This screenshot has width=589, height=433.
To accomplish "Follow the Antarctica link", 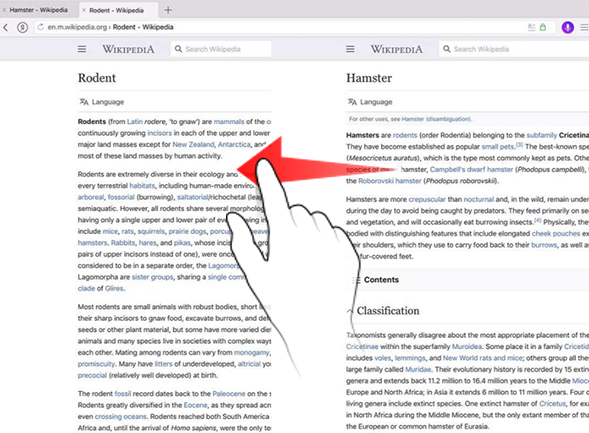I will (234, 145).
